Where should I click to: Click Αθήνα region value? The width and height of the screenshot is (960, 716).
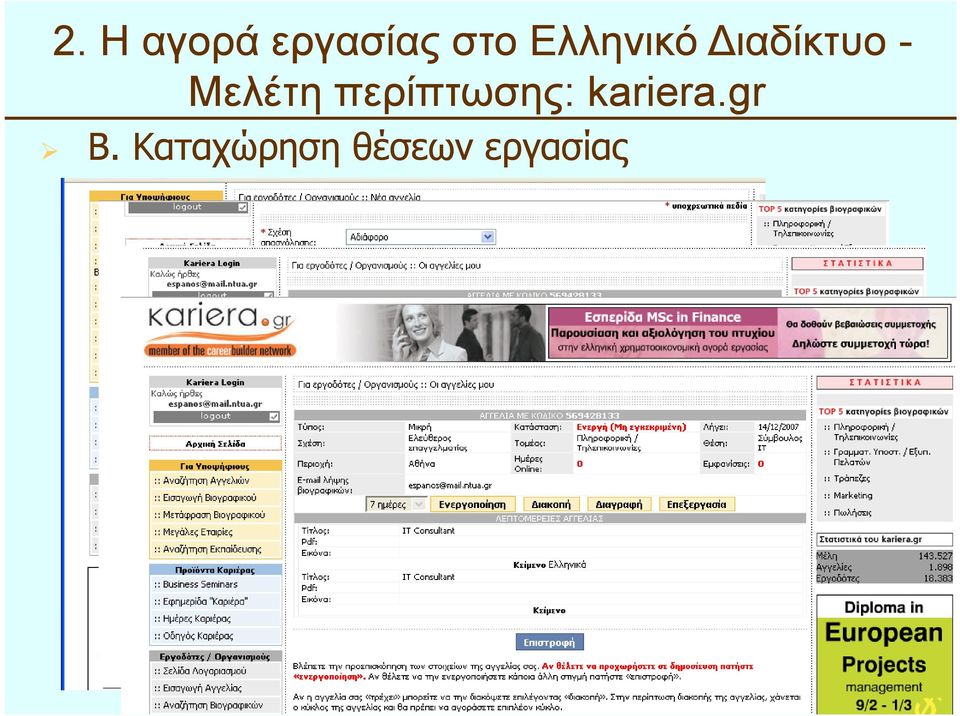422,464
